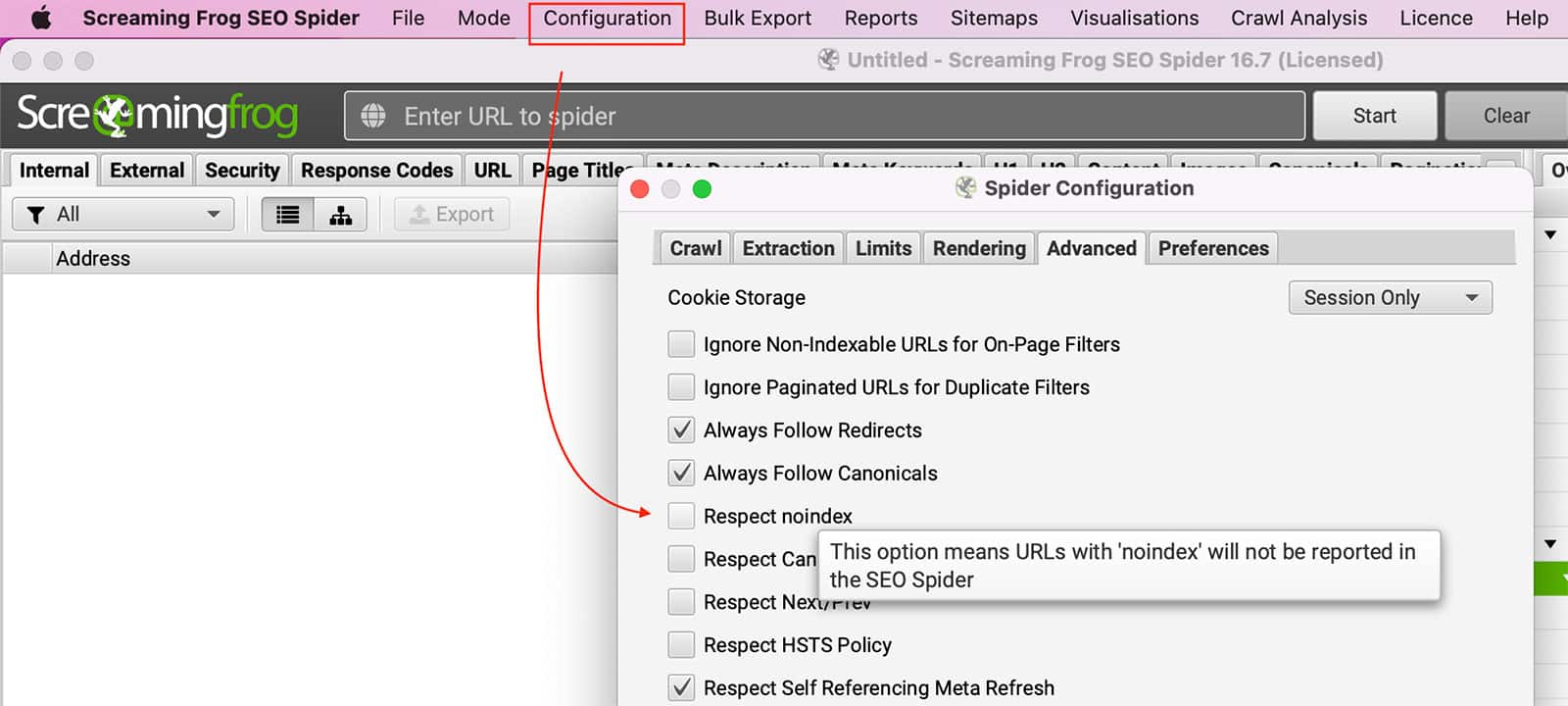Click the right panel's lower dropdown arrow
This screenshot has height=706, width=1568.
pyautogui.click(x=1550, y=544)
